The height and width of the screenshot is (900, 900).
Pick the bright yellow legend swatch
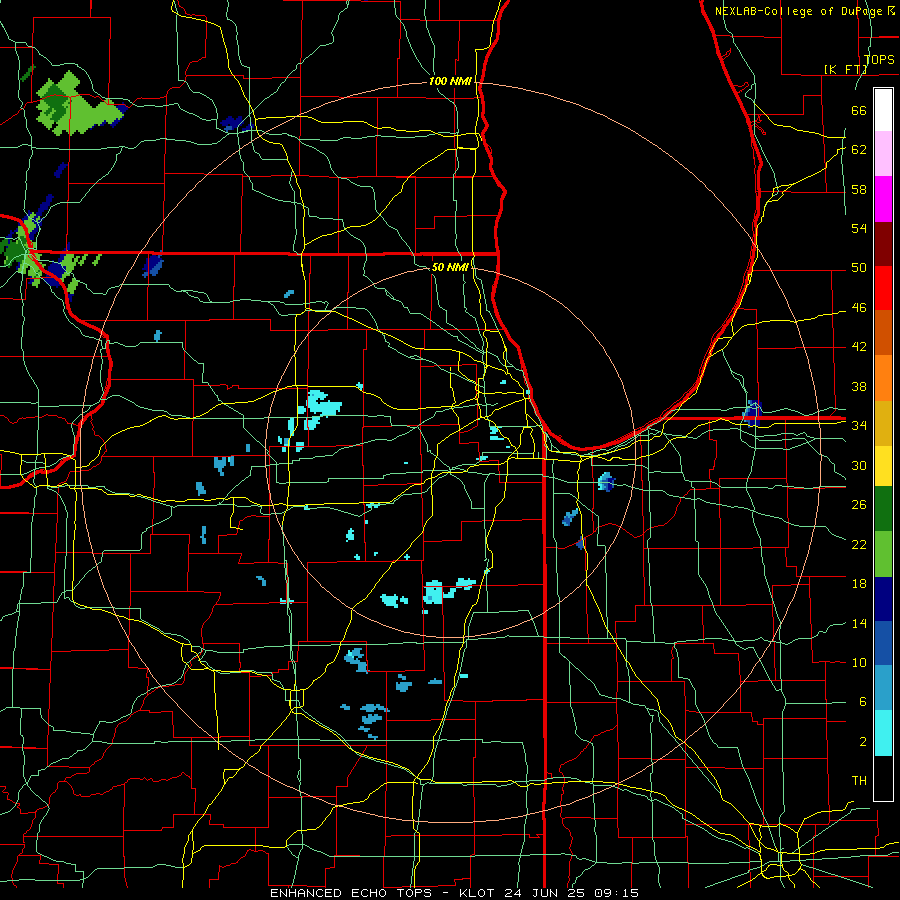(x=883, y=465)
